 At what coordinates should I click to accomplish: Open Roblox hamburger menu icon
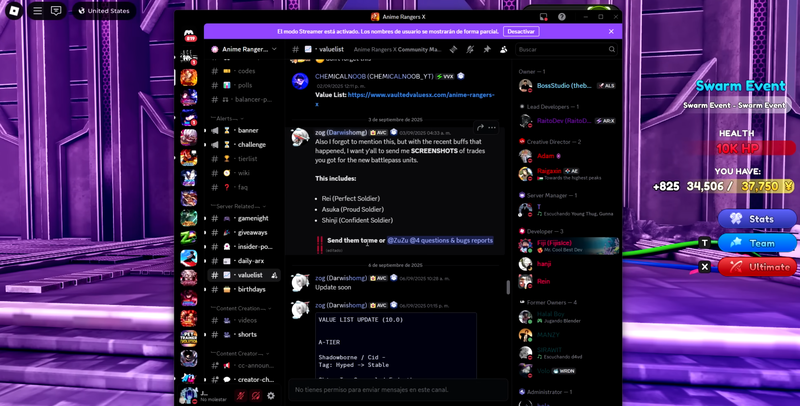pos(38,11)
